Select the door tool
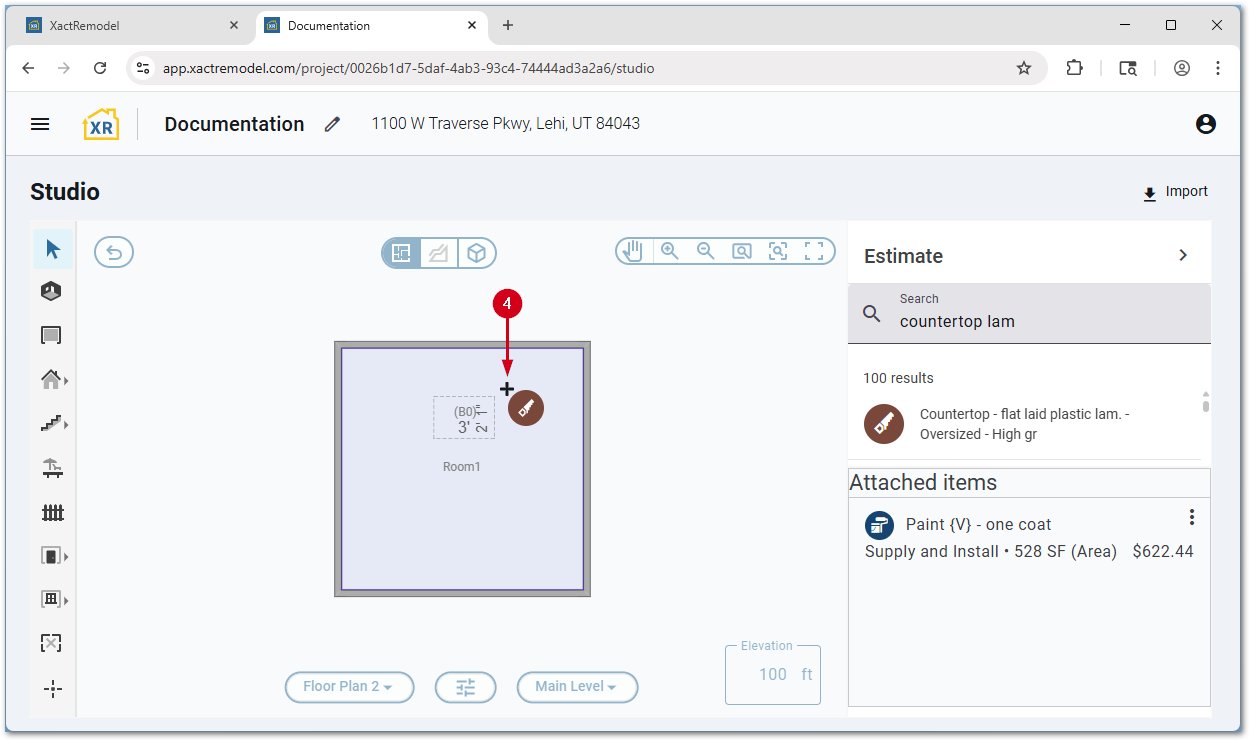 tap(52, 556)
